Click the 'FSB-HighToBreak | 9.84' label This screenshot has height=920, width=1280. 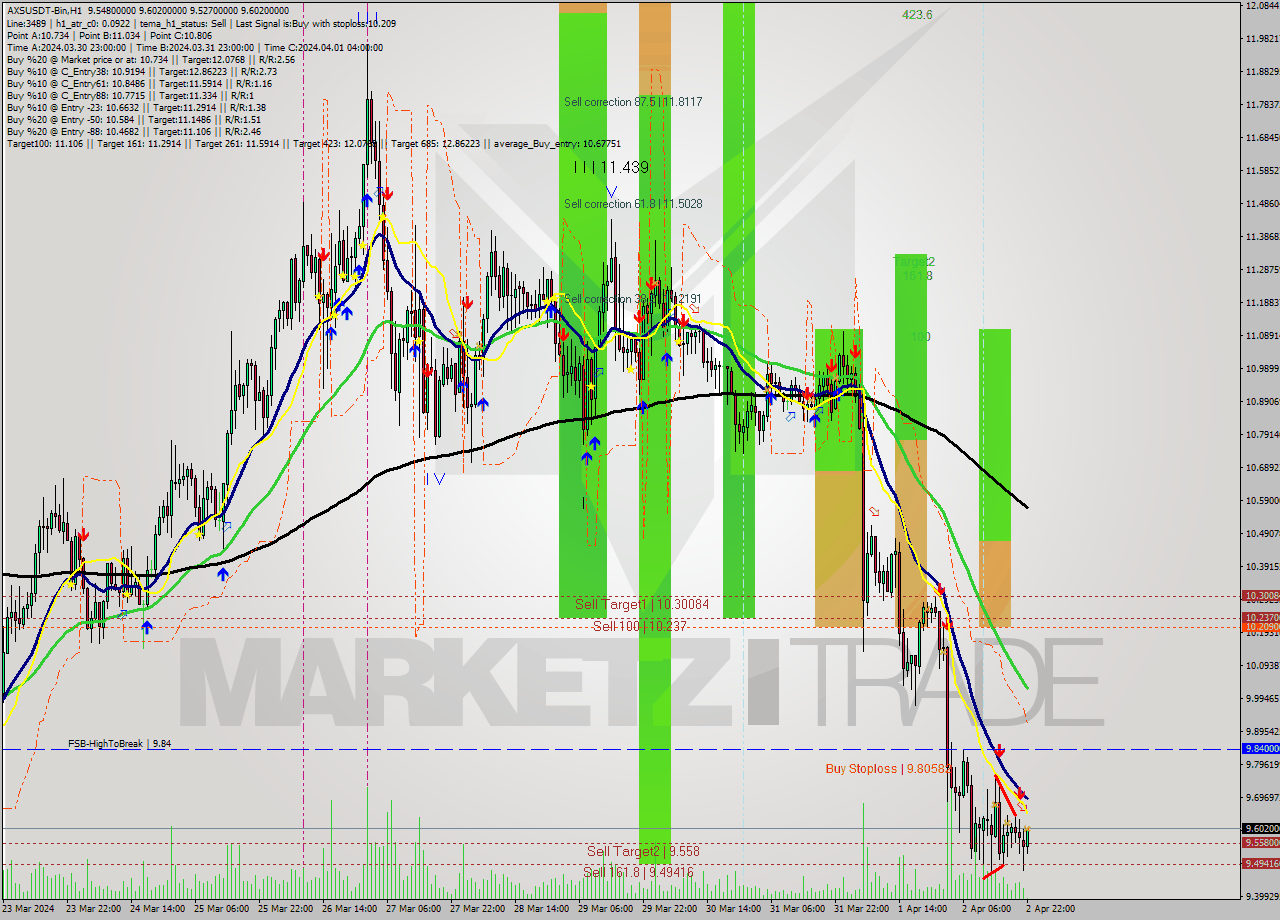(120, 744)
